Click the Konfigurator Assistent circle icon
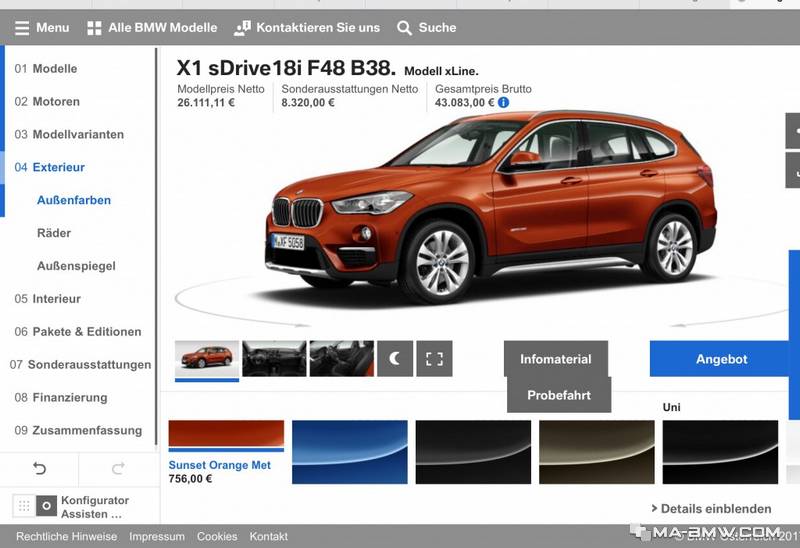Screen dimensions: 800x548 [x=46, y=506]
